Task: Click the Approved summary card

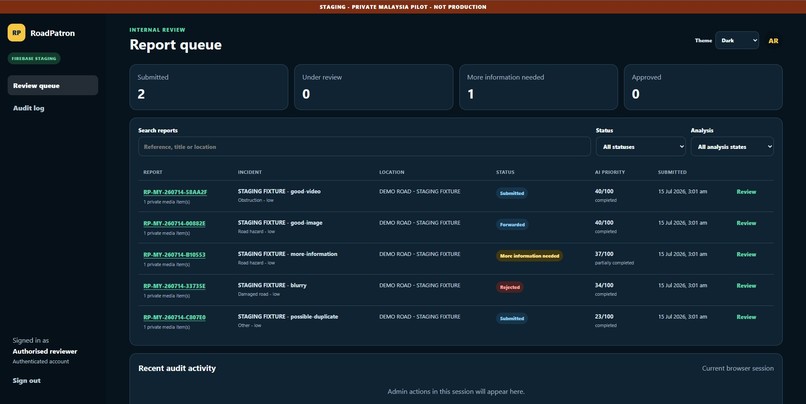Action: pyautogui.click(x=703, y=87)
